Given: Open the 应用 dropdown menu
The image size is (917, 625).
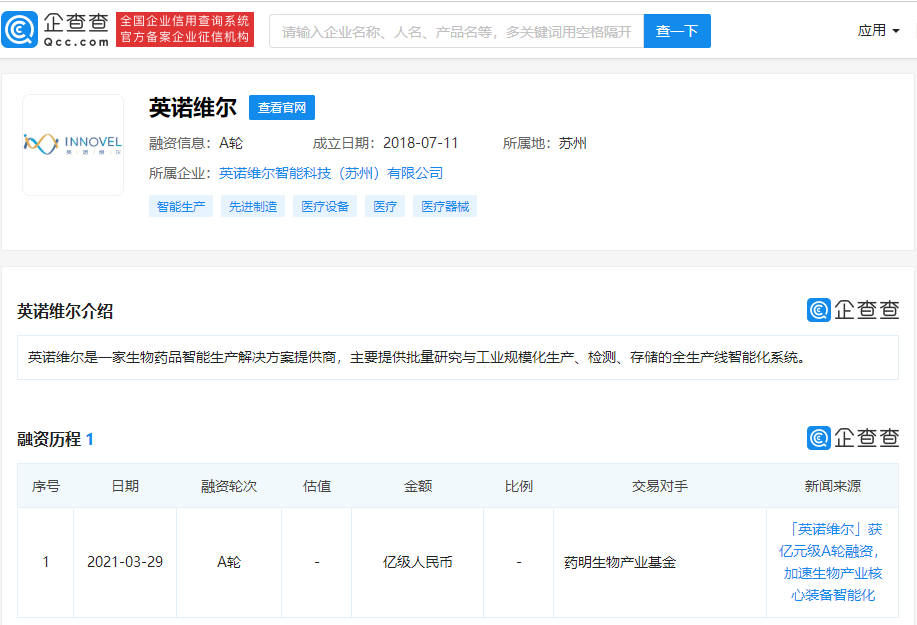Looking at the screenshot, I should [878, 30].
